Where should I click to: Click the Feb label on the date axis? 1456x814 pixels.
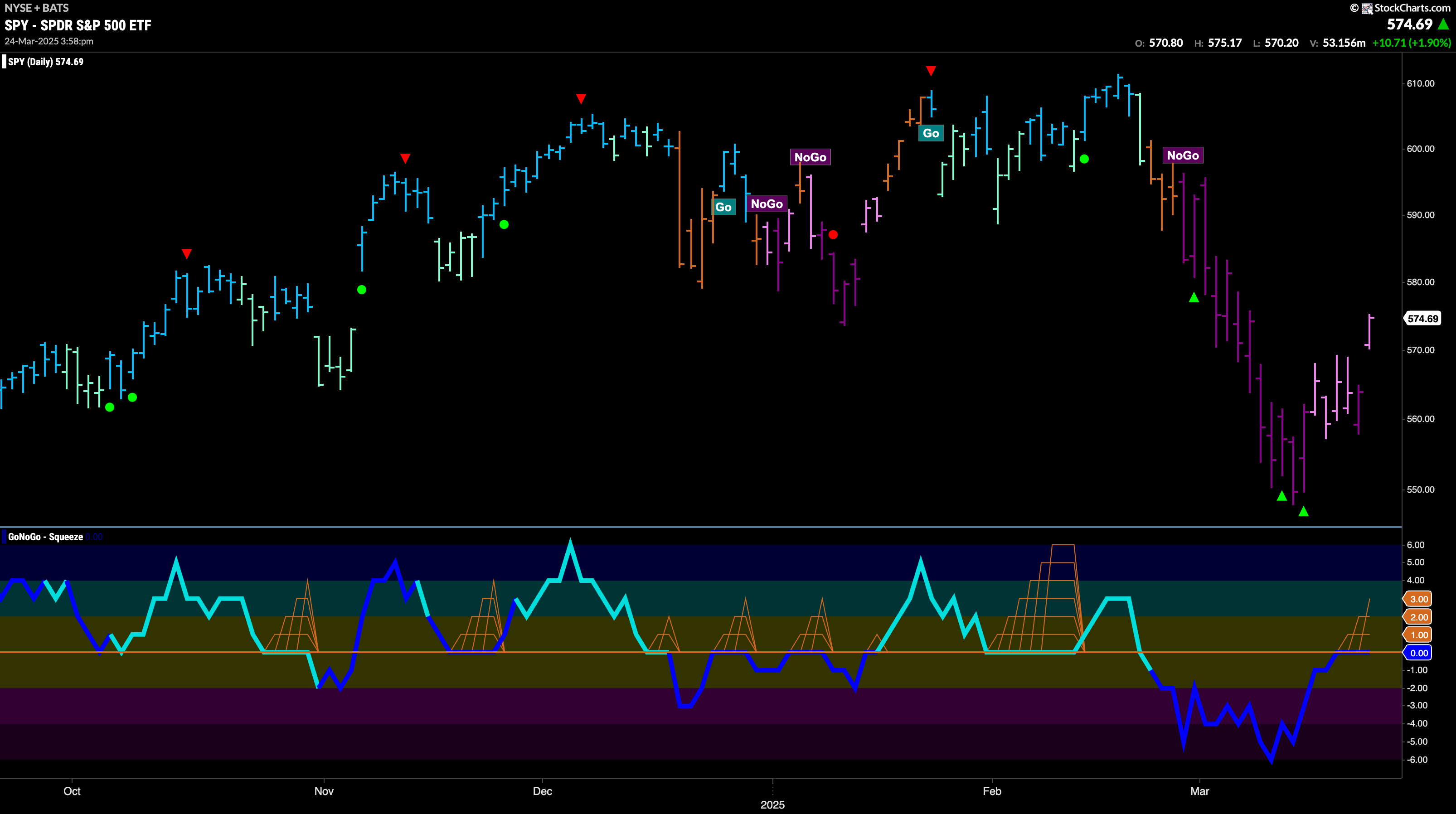tap(992, 791)
